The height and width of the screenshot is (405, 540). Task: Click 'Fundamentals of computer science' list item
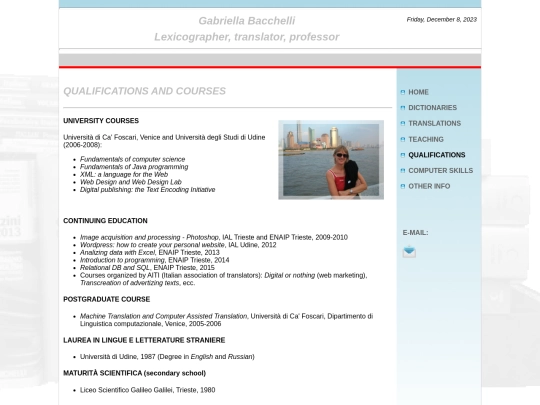point(132,159)
